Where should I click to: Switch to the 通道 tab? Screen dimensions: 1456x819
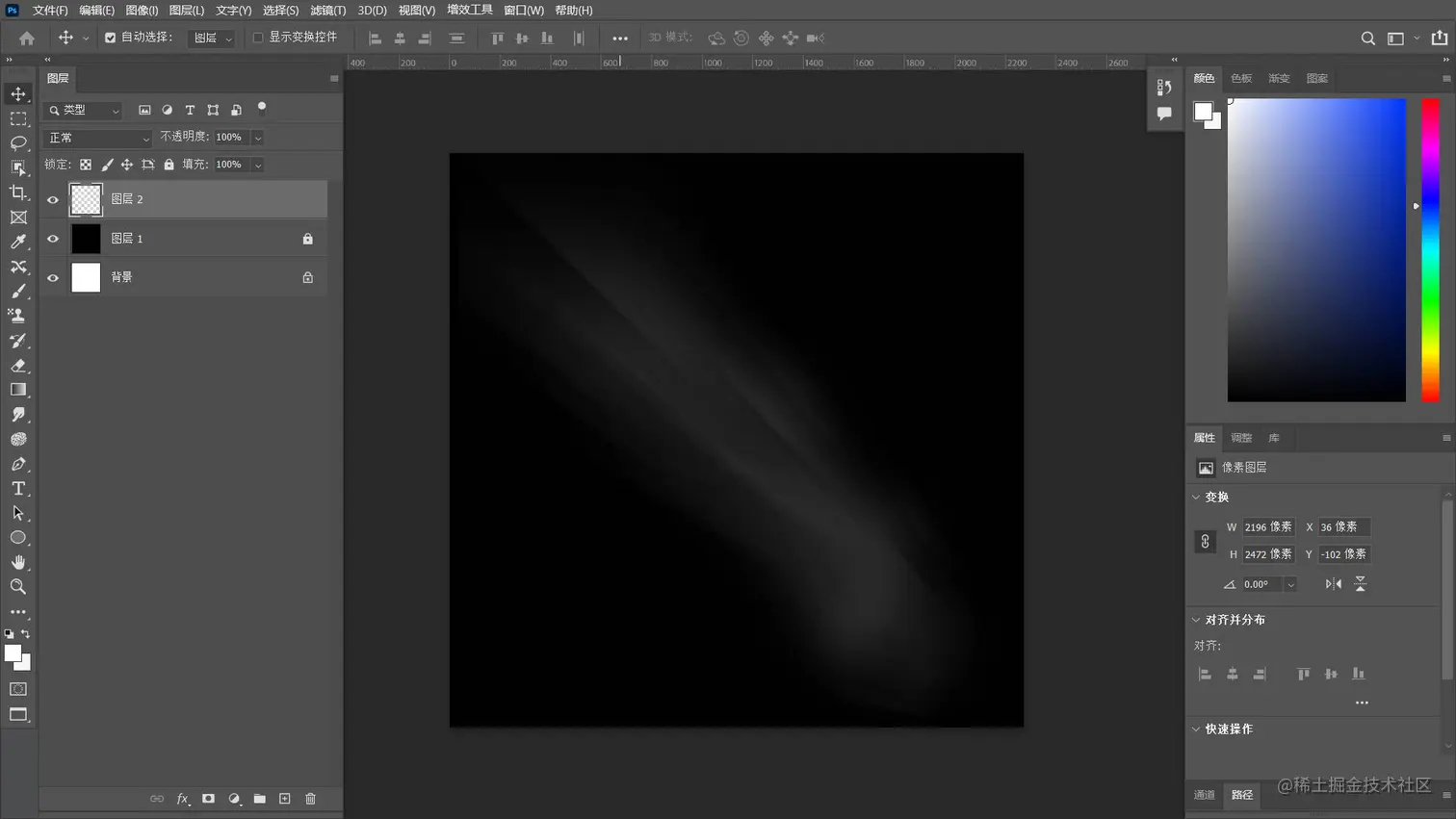point(1203,795)
